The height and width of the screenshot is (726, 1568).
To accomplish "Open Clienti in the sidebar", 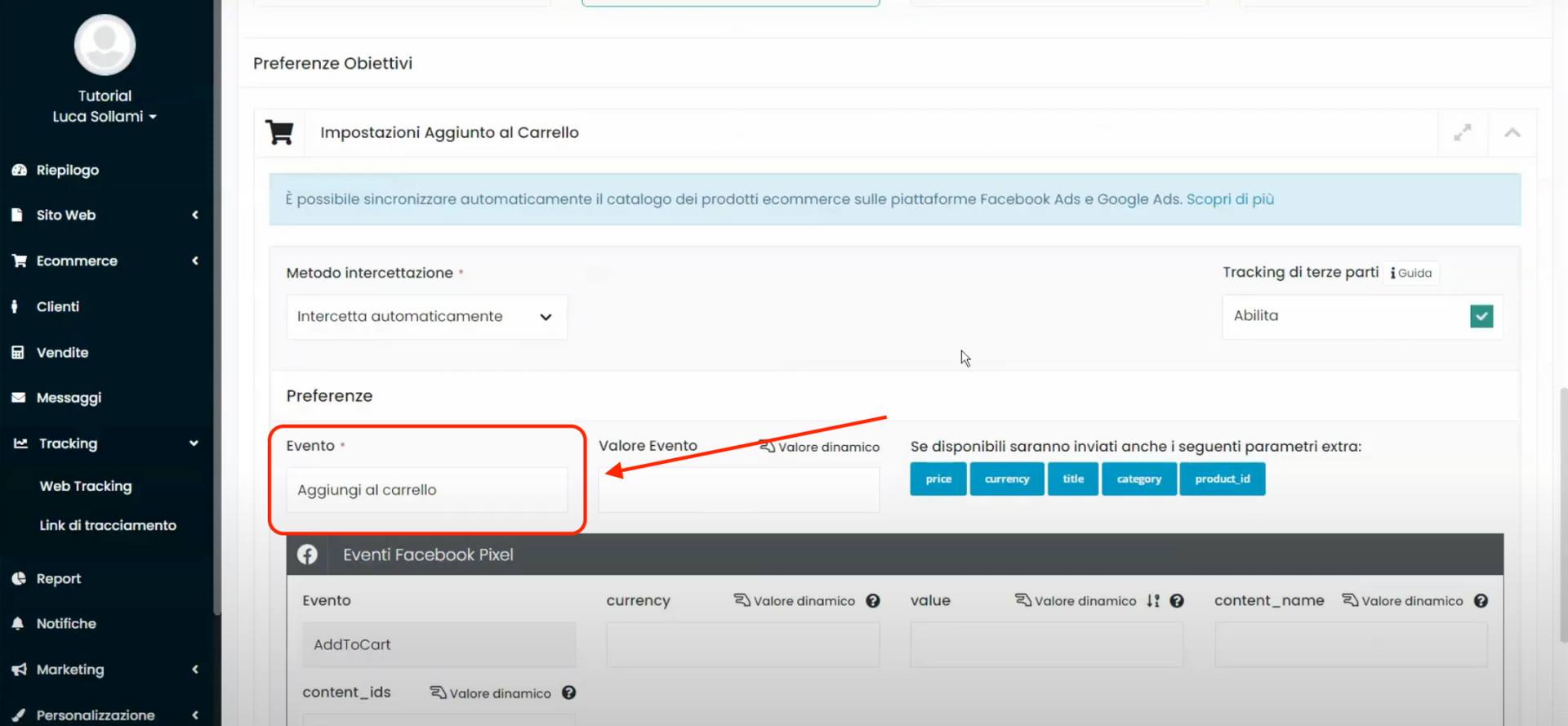I will point(57,306).
